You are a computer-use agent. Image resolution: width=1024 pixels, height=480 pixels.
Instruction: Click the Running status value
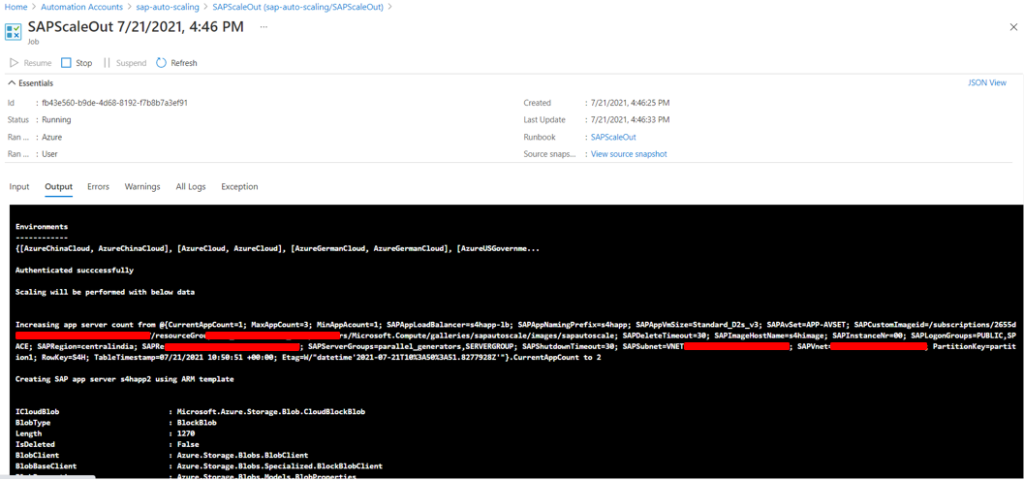pos(57,120)
